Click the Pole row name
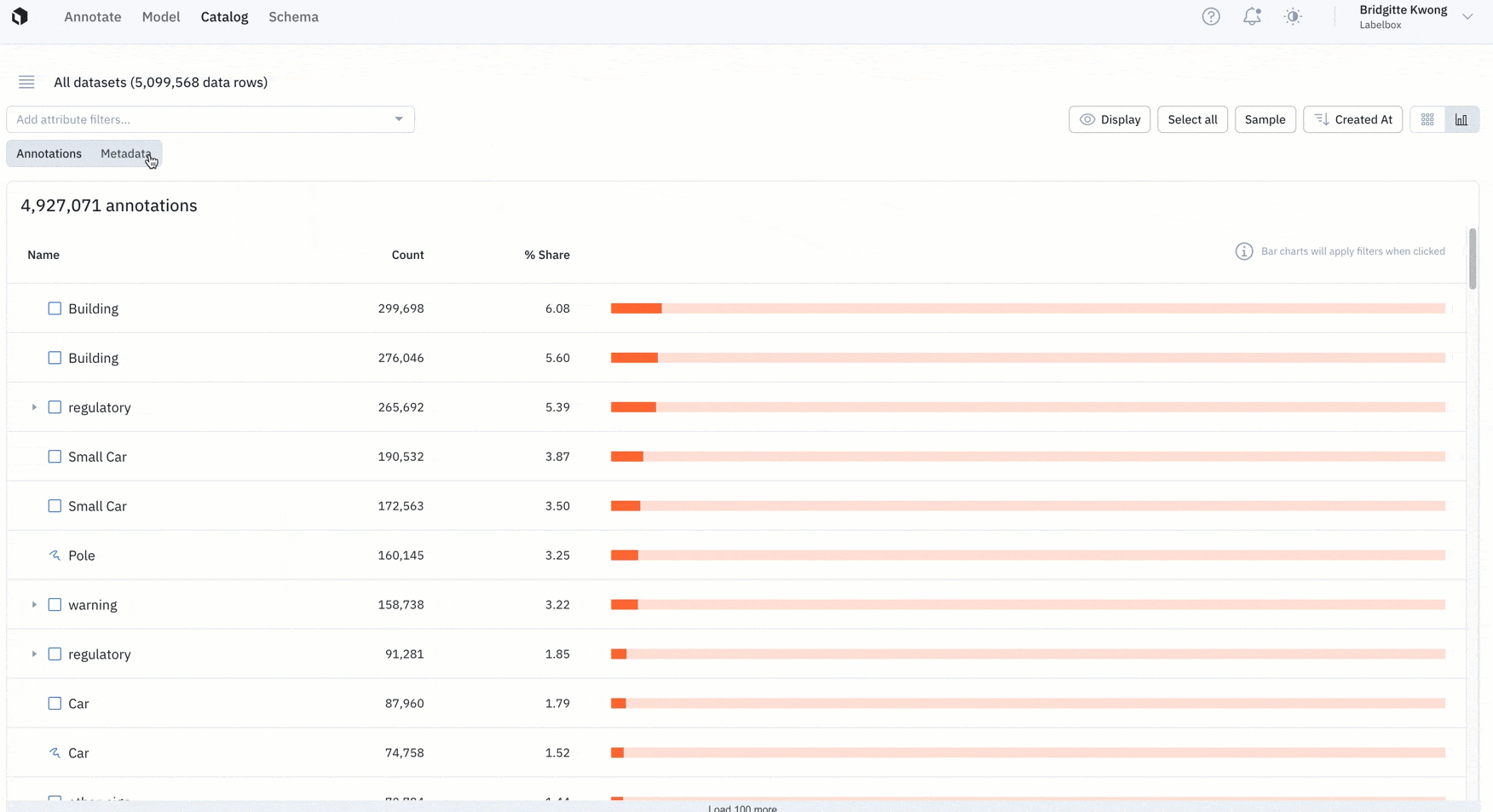 [82, 556]
